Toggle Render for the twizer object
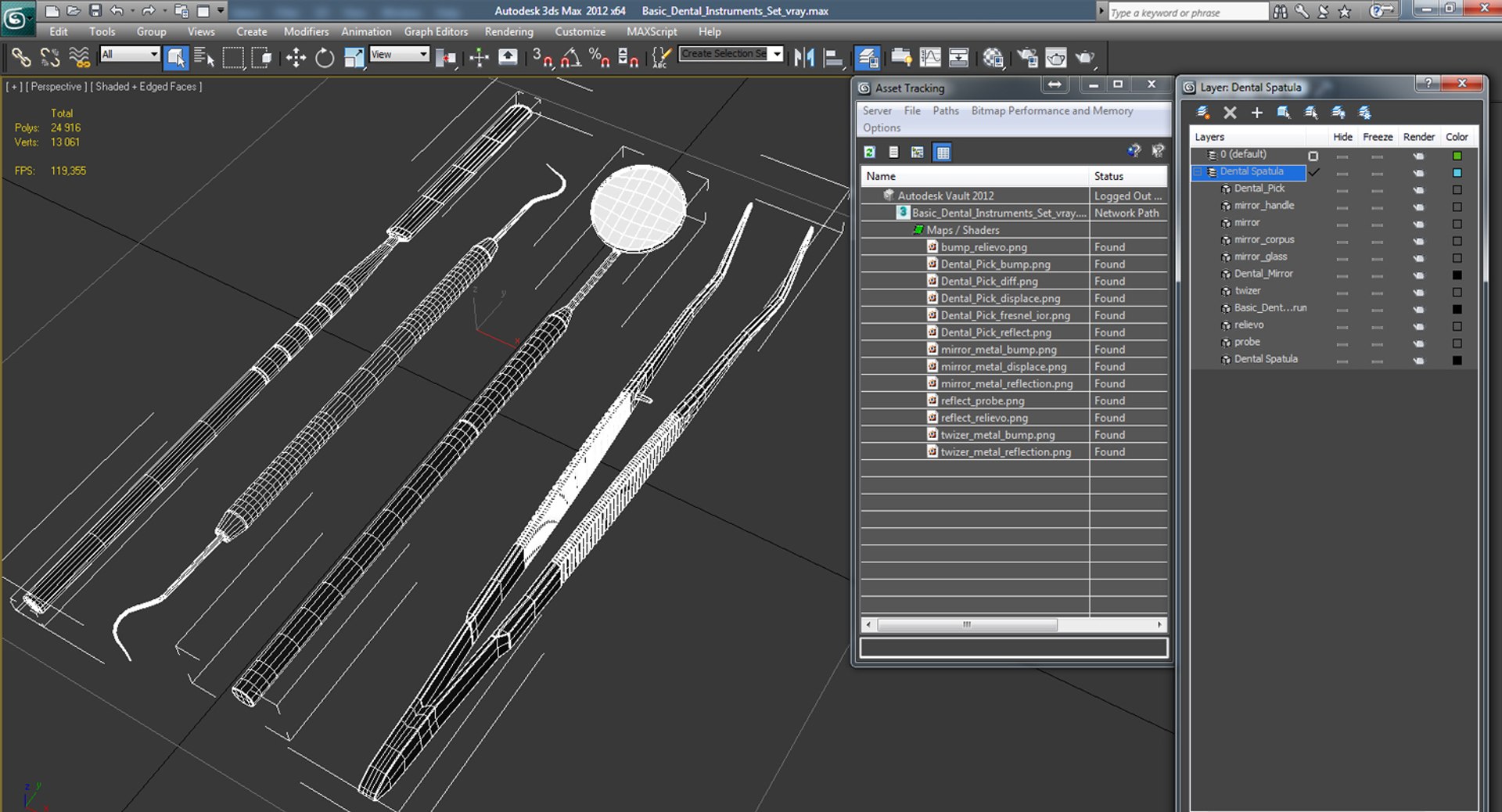This screenshot has width=1502, height=812. (1418, 292)
